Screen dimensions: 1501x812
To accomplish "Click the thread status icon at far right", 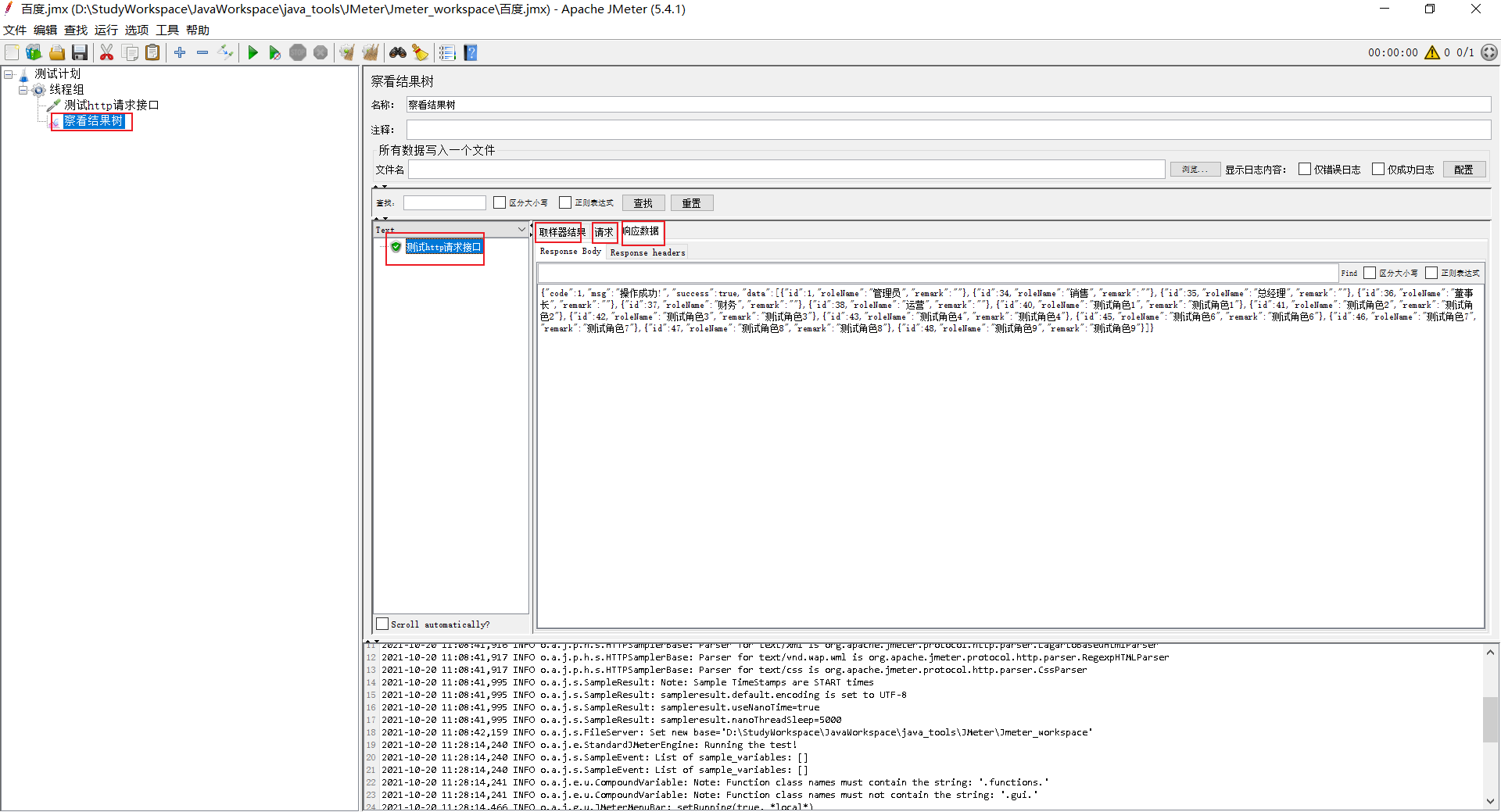I will pyautogui.click(x=1489, y=52).
